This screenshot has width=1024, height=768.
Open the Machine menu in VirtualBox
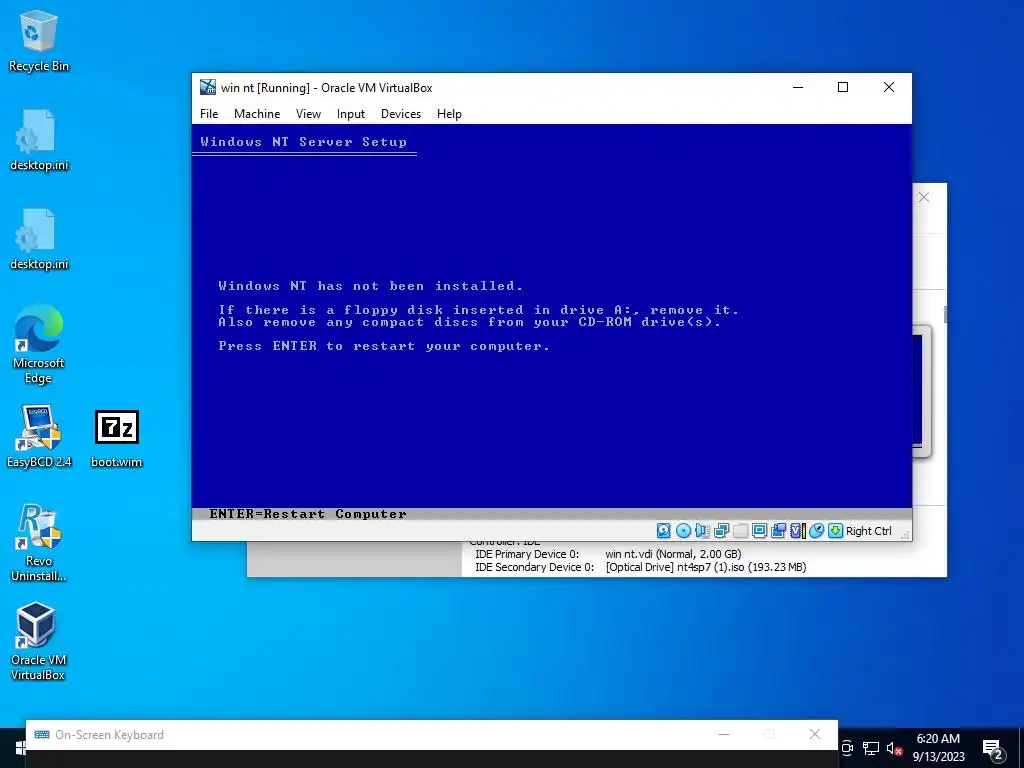coord(257,114)
